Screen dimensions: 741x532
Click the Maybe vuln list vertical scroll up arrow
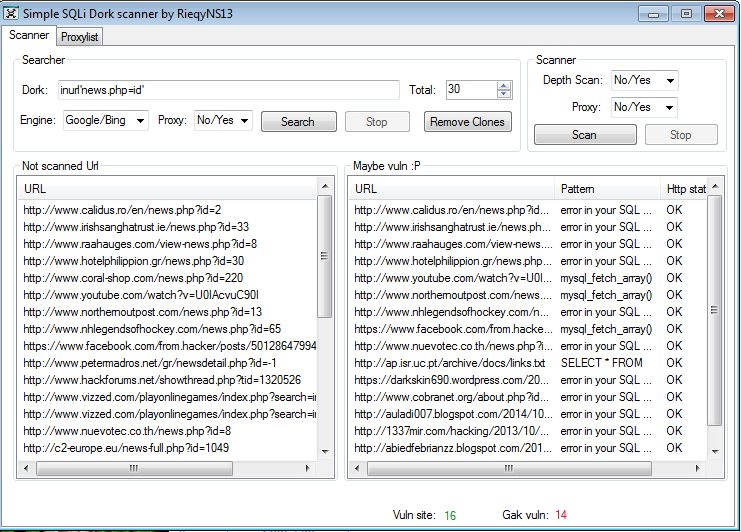[715, 187]
